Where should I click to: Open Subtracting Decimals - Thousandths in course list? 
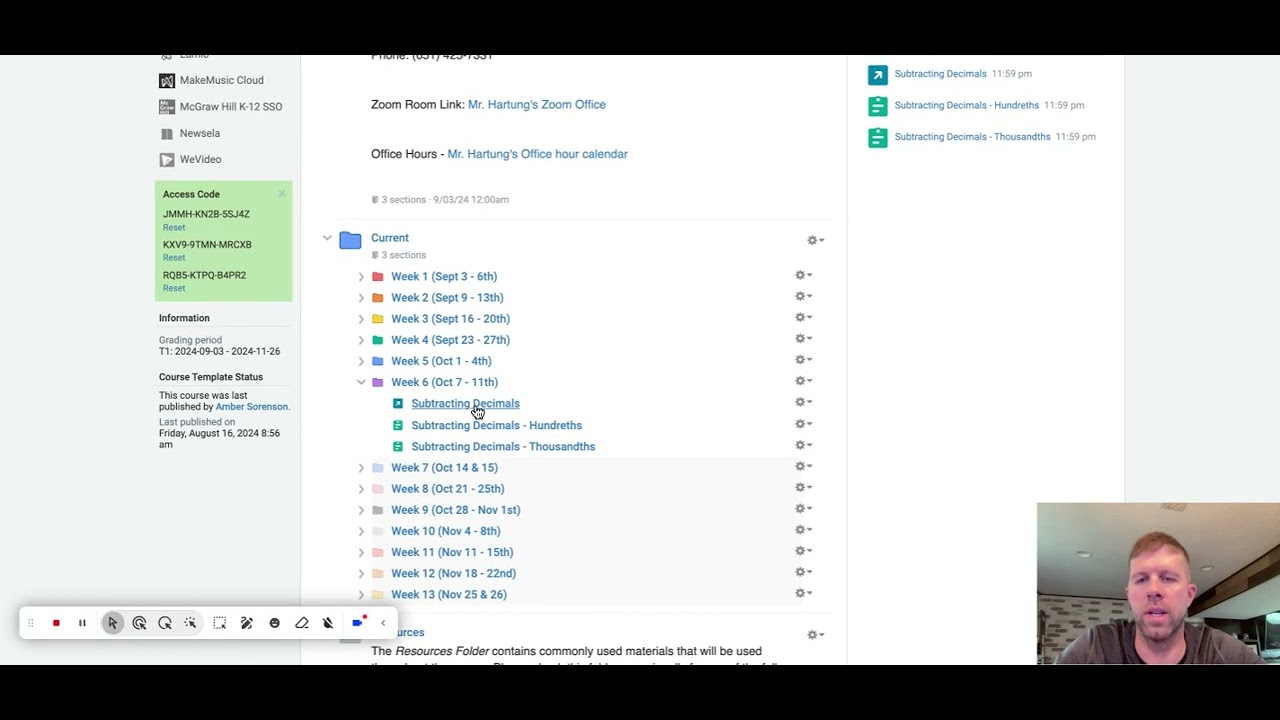coord(503,446)
